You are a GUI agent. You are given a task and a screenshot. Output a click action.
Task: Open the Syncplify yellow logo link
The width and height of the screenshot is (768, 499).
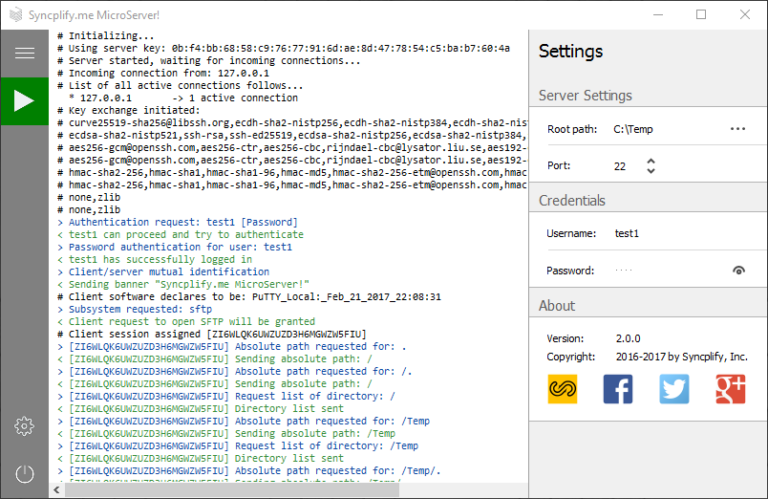[562, 389]
